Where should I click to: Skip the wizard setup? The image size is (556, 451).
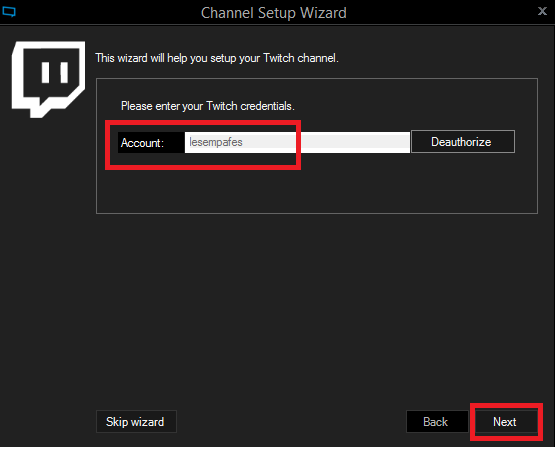[x=136, y=422]
